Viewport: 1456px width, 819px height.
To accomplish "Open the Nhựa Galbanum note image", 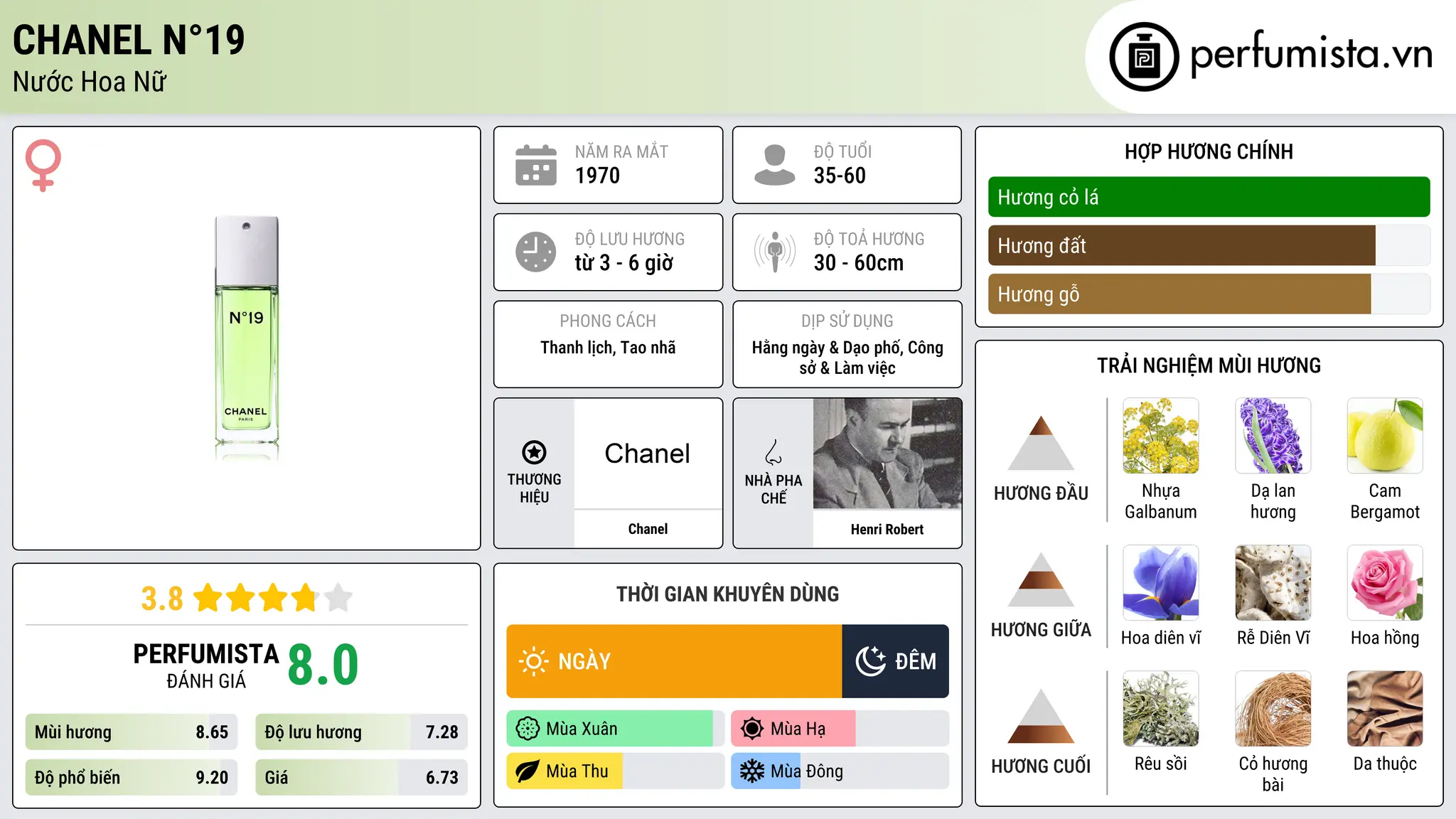I will point(1161,436).
